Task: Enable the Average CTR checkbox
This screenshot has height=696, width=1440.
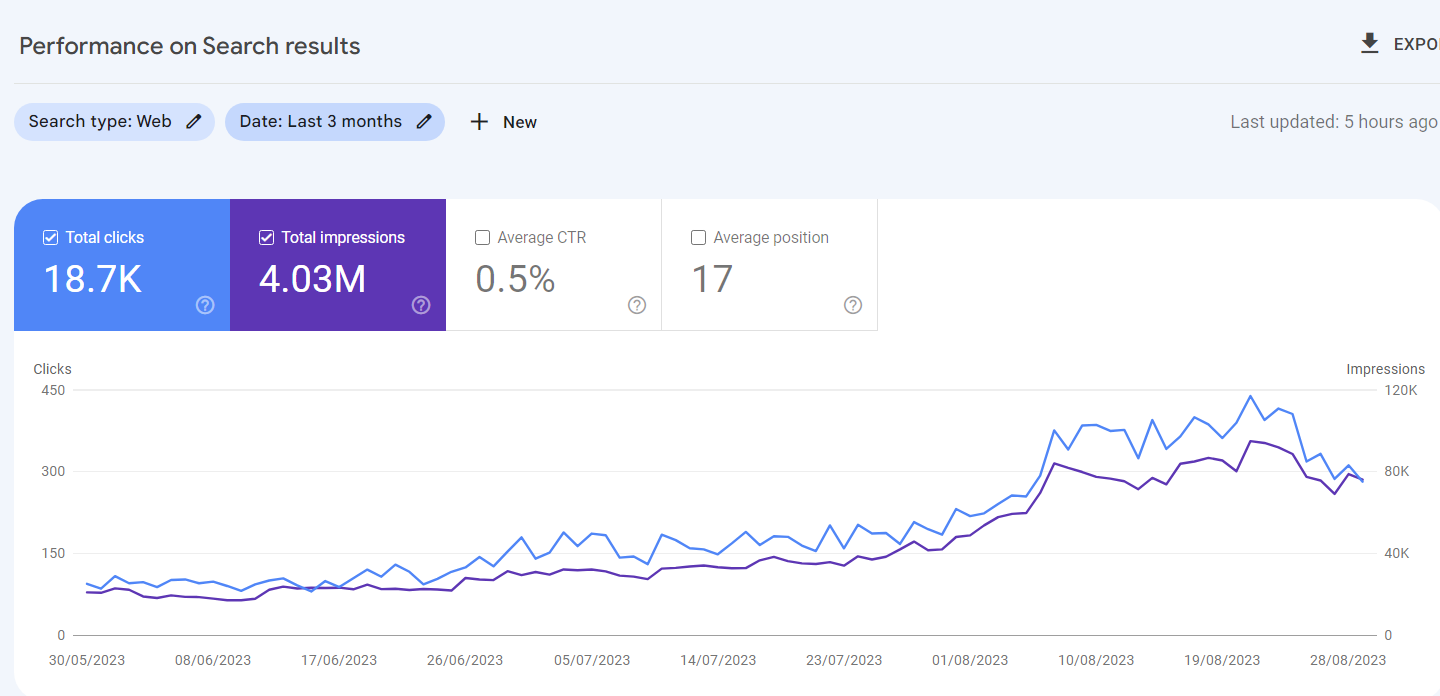Action: point(483,238)
